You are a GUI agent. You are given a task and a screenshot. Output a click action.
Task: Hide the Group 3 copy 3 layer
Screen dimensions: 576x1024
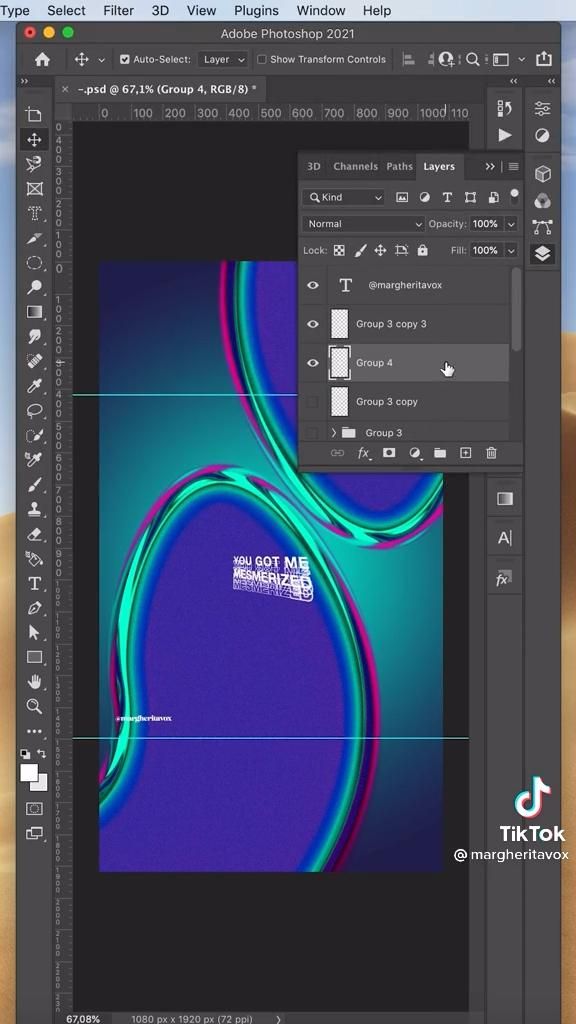pos(313,324)
